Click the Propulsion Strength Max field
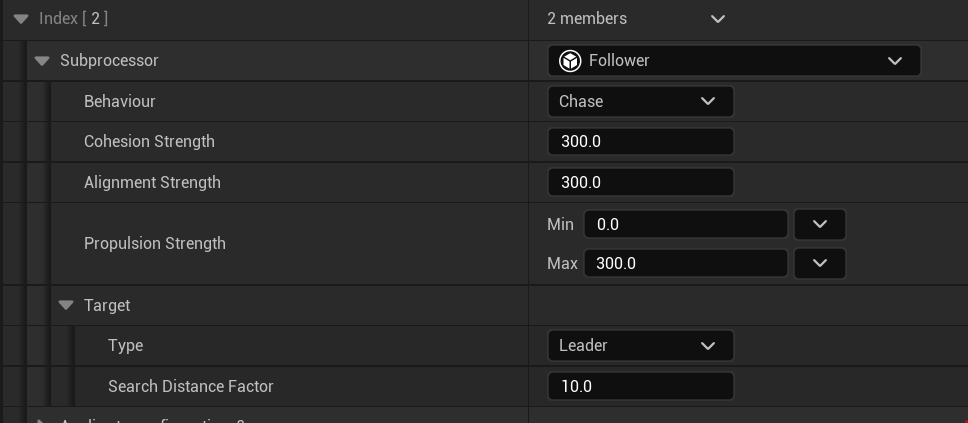 coord(685,264)
